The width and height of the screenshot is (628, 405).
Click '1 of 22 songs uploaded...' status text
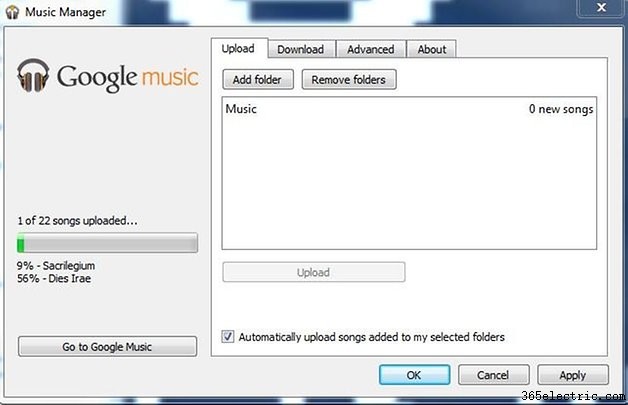coord(77,220)
